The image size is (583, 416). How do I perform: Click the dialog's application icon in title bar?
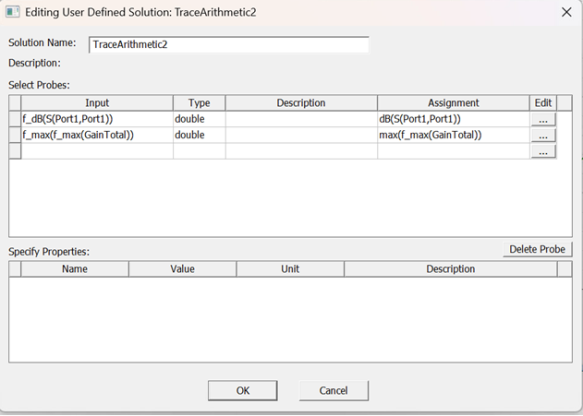coord(13,12)
